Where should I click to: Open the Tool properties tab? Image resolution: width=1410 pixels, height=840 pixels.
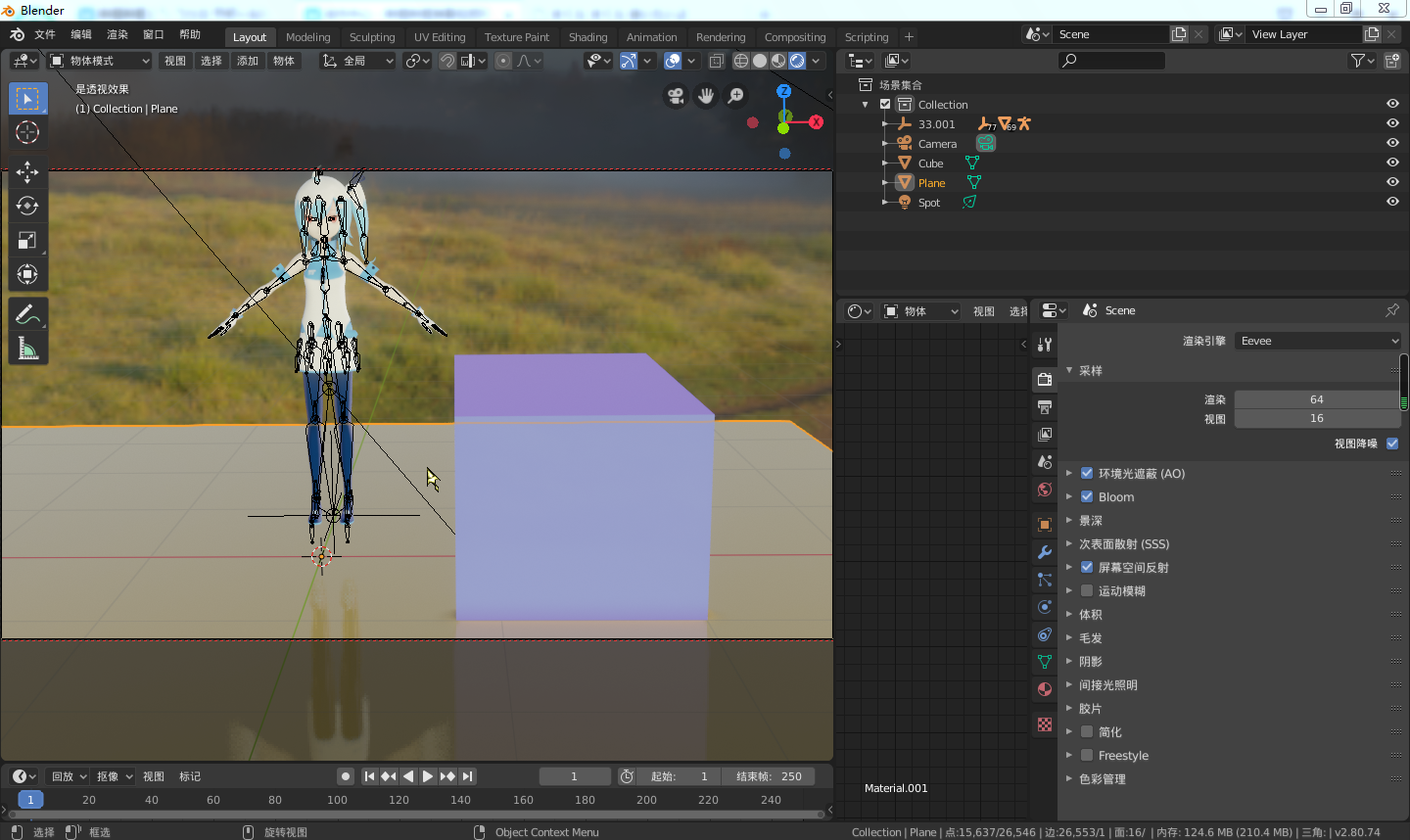(1045, 344)
